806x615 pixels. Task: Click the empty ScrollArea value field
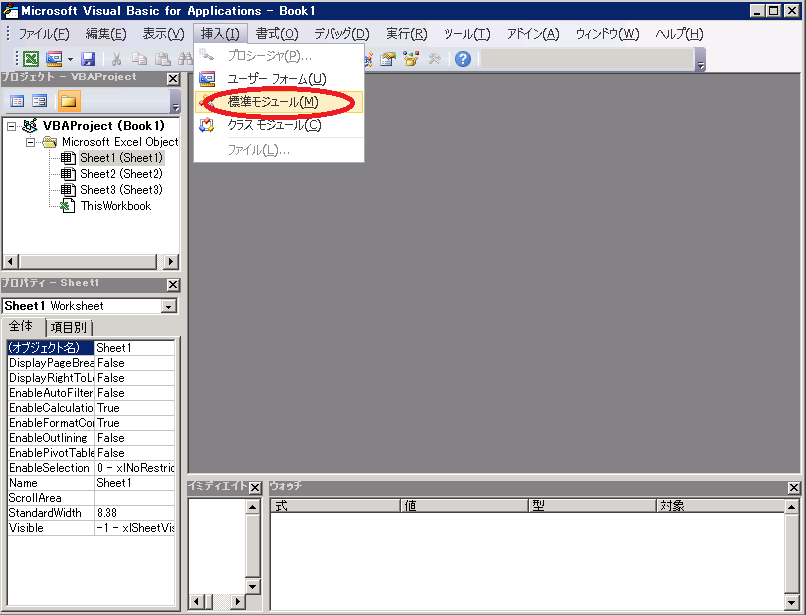coord(135,498)
